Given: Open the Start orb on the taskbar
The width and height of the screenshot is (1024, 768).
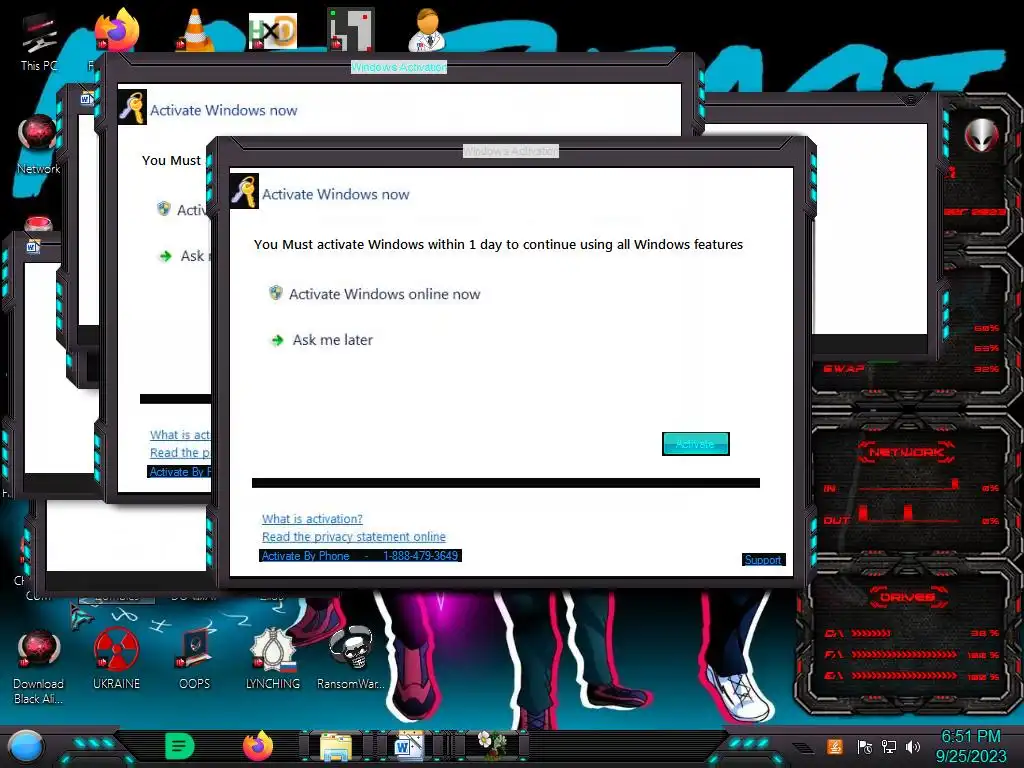Looking at the screenshot, I should coord(26,747).
